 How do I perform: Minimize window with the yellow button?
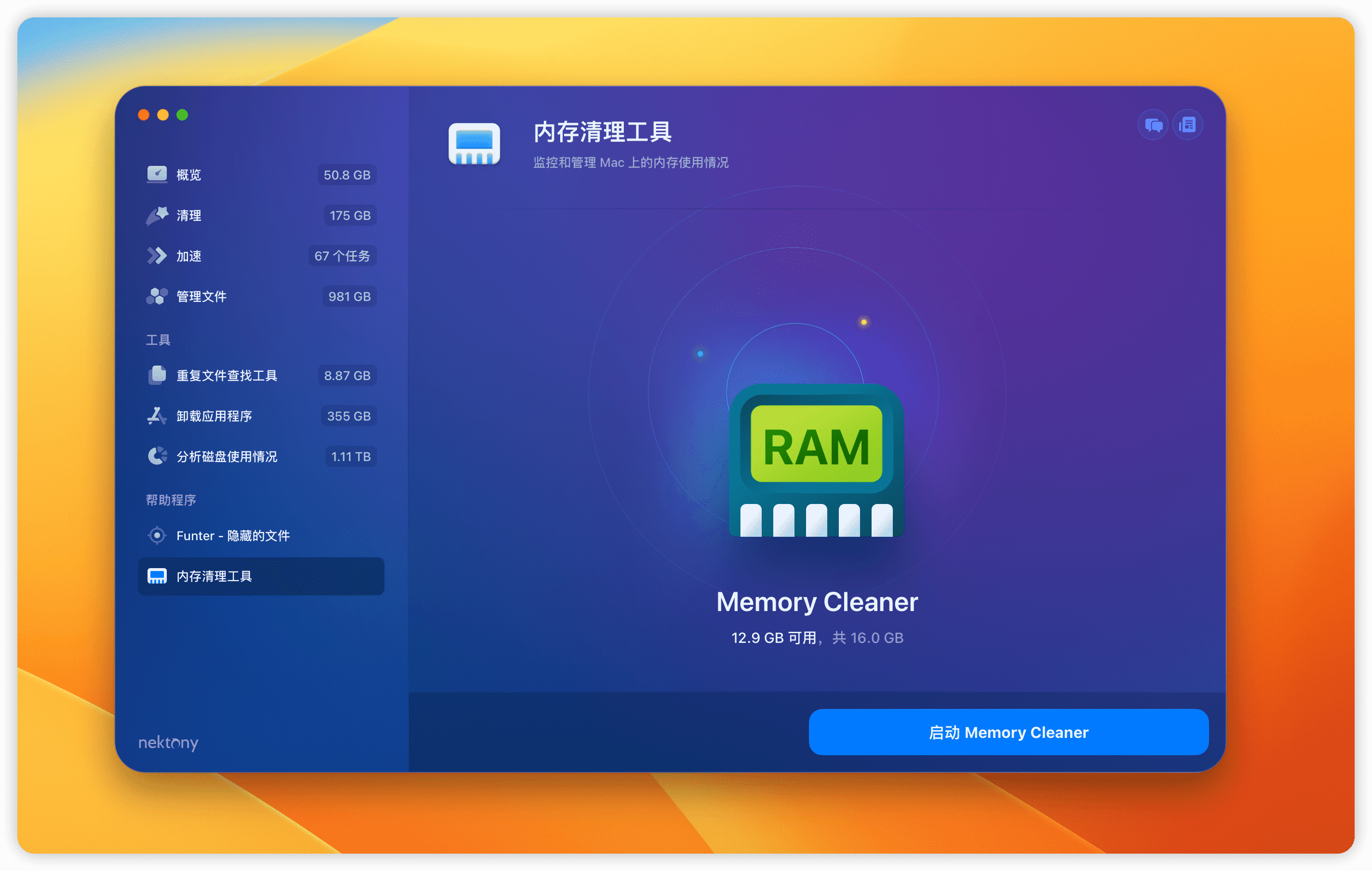coord(163,115)
